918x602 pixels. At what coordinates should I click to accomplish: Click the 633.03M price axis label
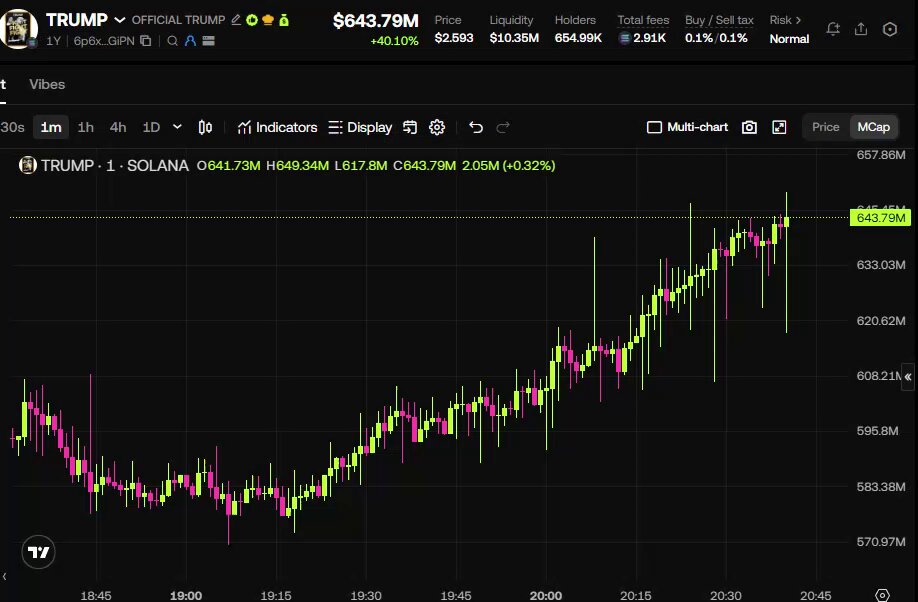pos(881,265)
